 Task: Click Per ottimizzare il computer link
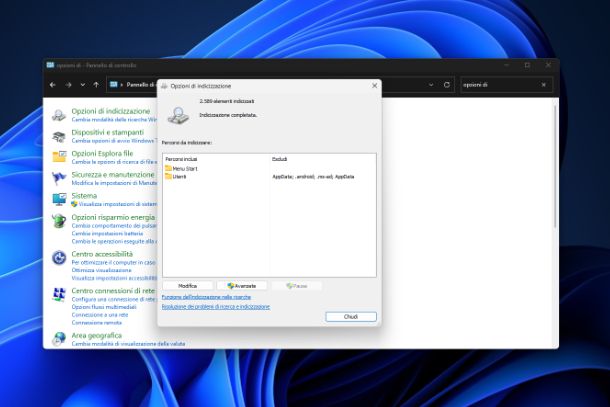tap(114, 263)
